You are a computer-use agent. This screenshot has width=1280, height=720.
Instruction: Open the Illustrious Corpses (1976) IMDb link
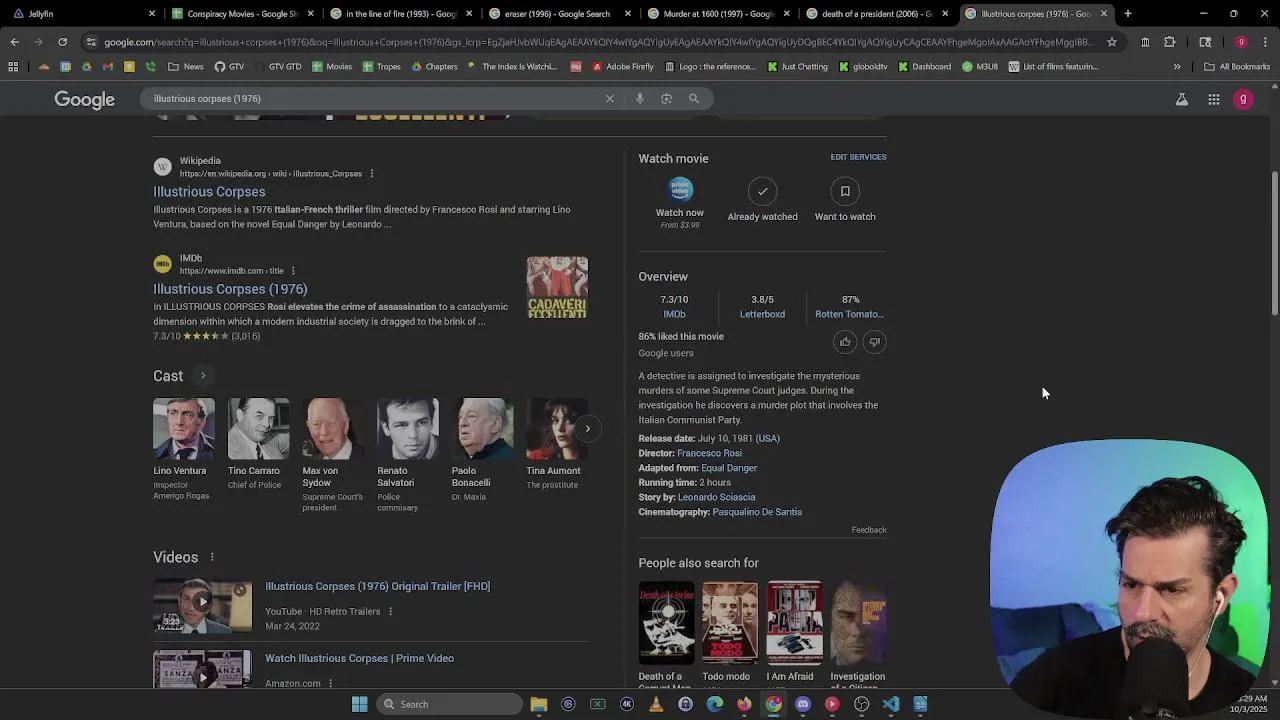230,289
